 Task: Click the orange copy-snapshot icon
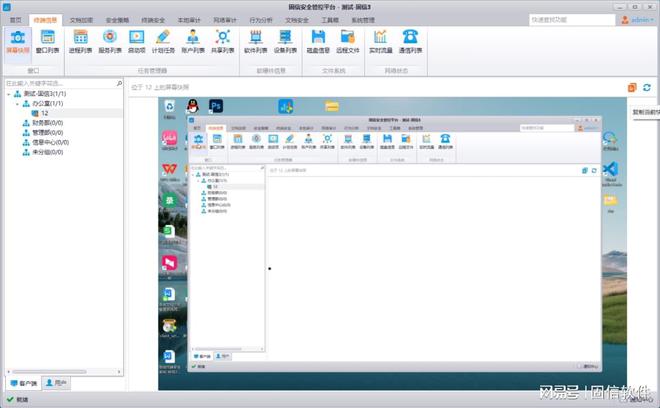632,88
